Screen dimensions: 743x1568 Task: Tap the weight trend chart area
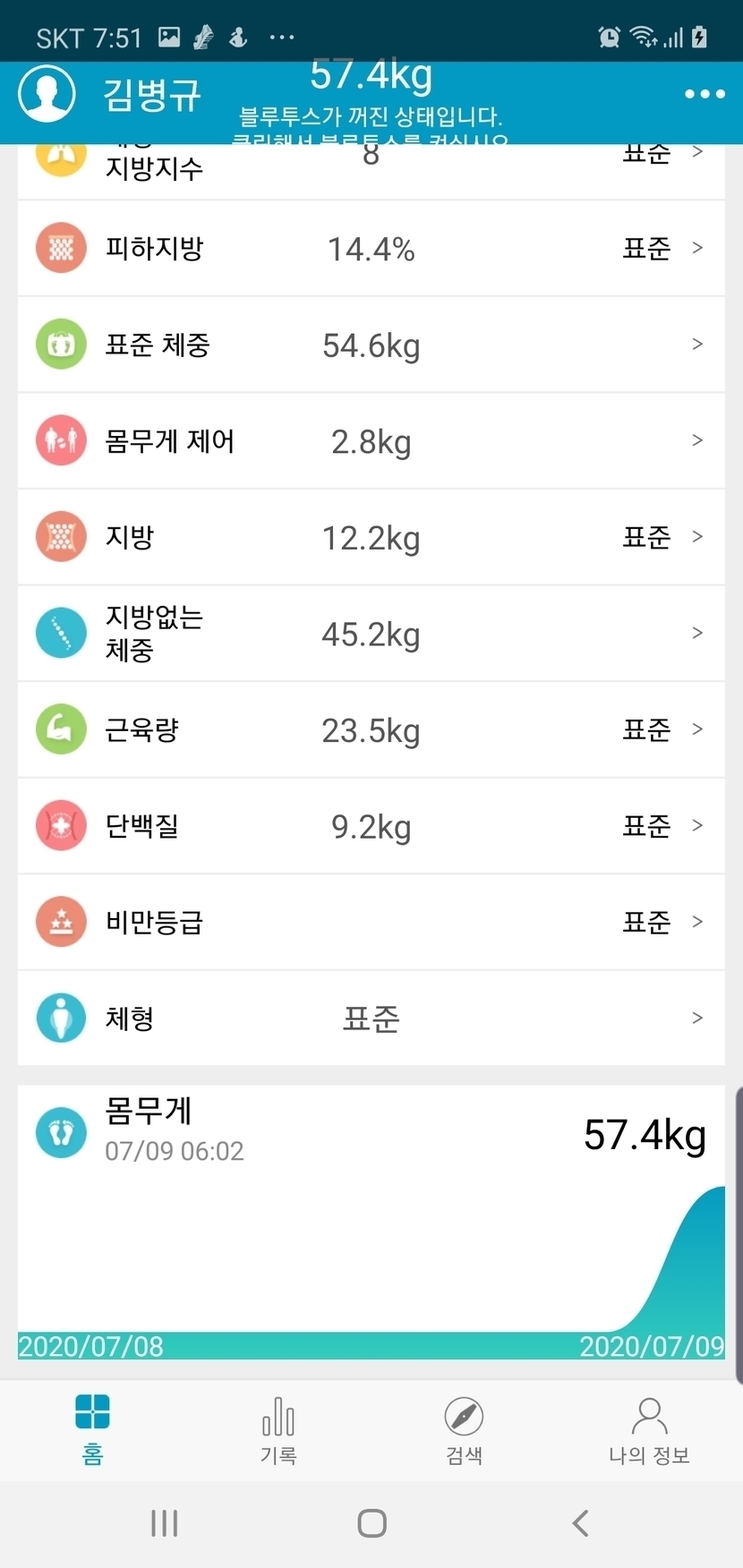click(371, 1262)
